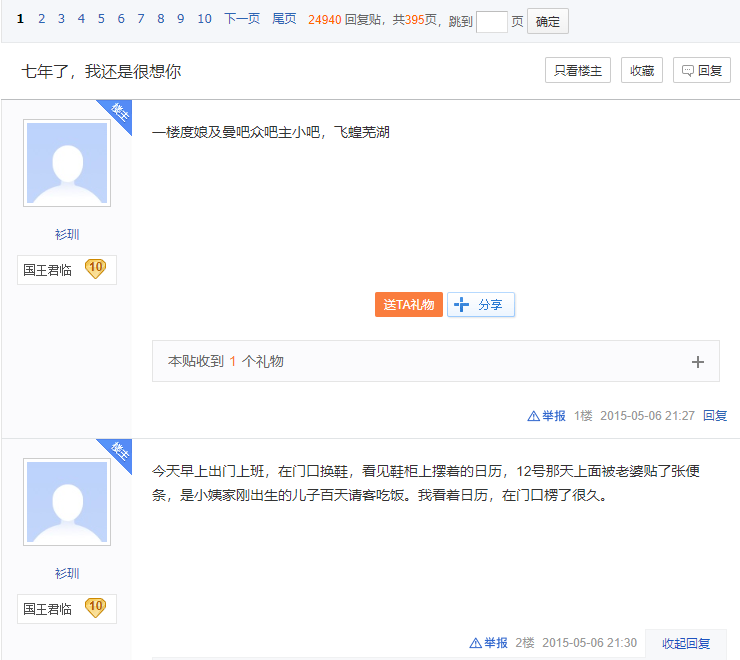Reply to the first floor post
Viewport: 740px width, 660px height.
tap(715, 415)
